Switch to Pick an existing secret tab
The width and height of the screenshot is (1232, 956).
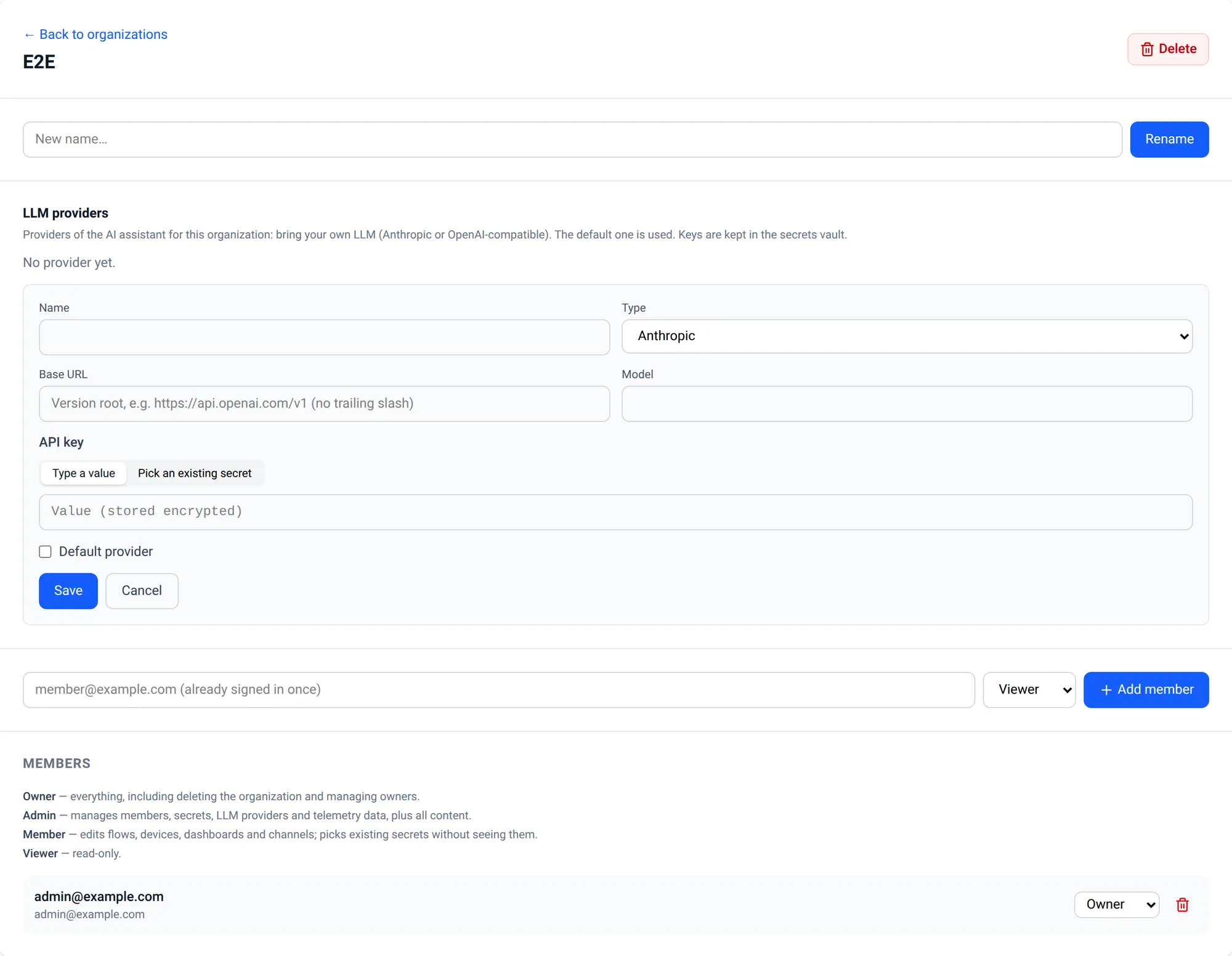click(195, 473)
